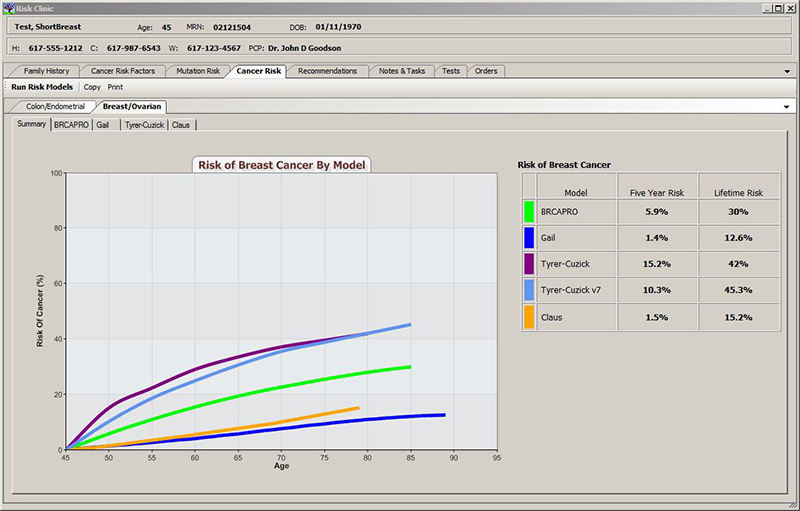This screenshot has height=511, width=800.
Task: Maximize the Risk Clinic window
Action: (x=778, y=8)
